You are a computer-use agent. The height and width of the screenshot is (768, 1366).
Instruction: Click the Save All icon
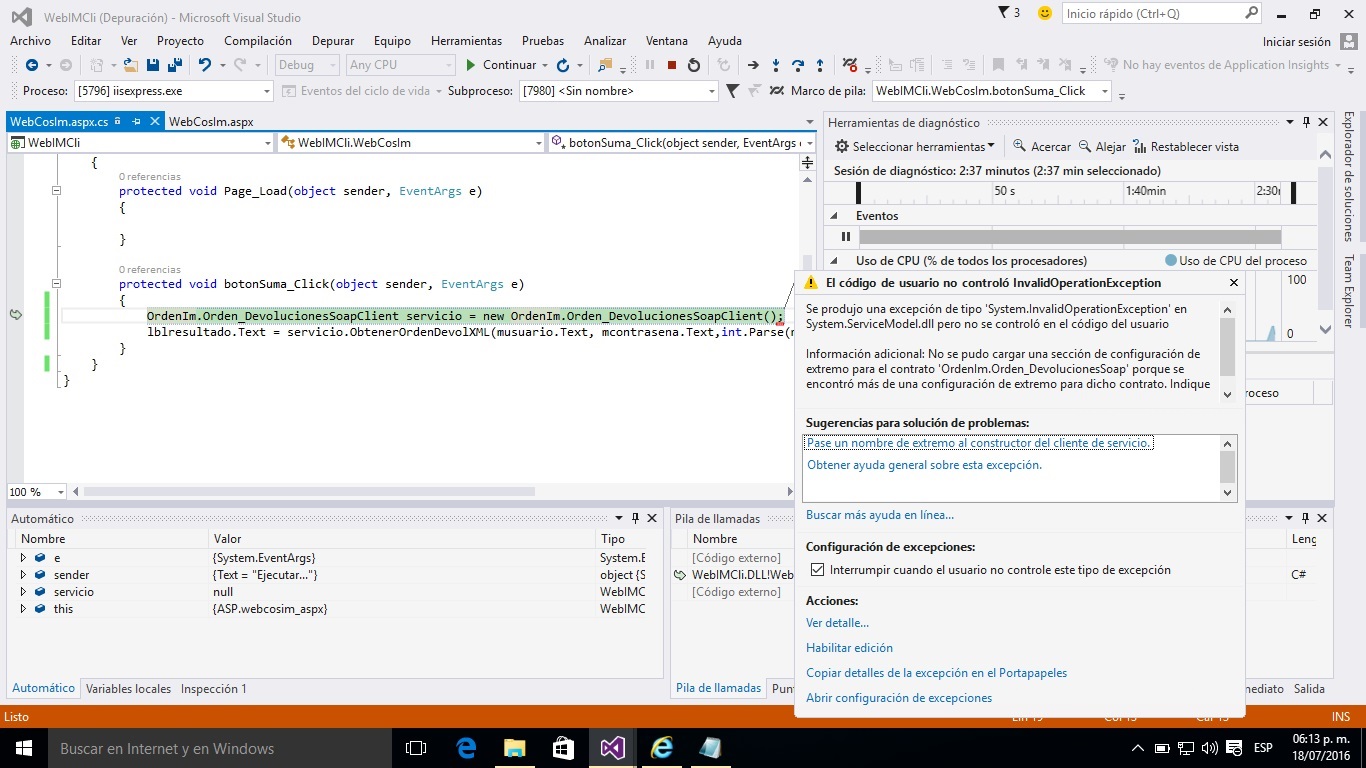point(174,65)
